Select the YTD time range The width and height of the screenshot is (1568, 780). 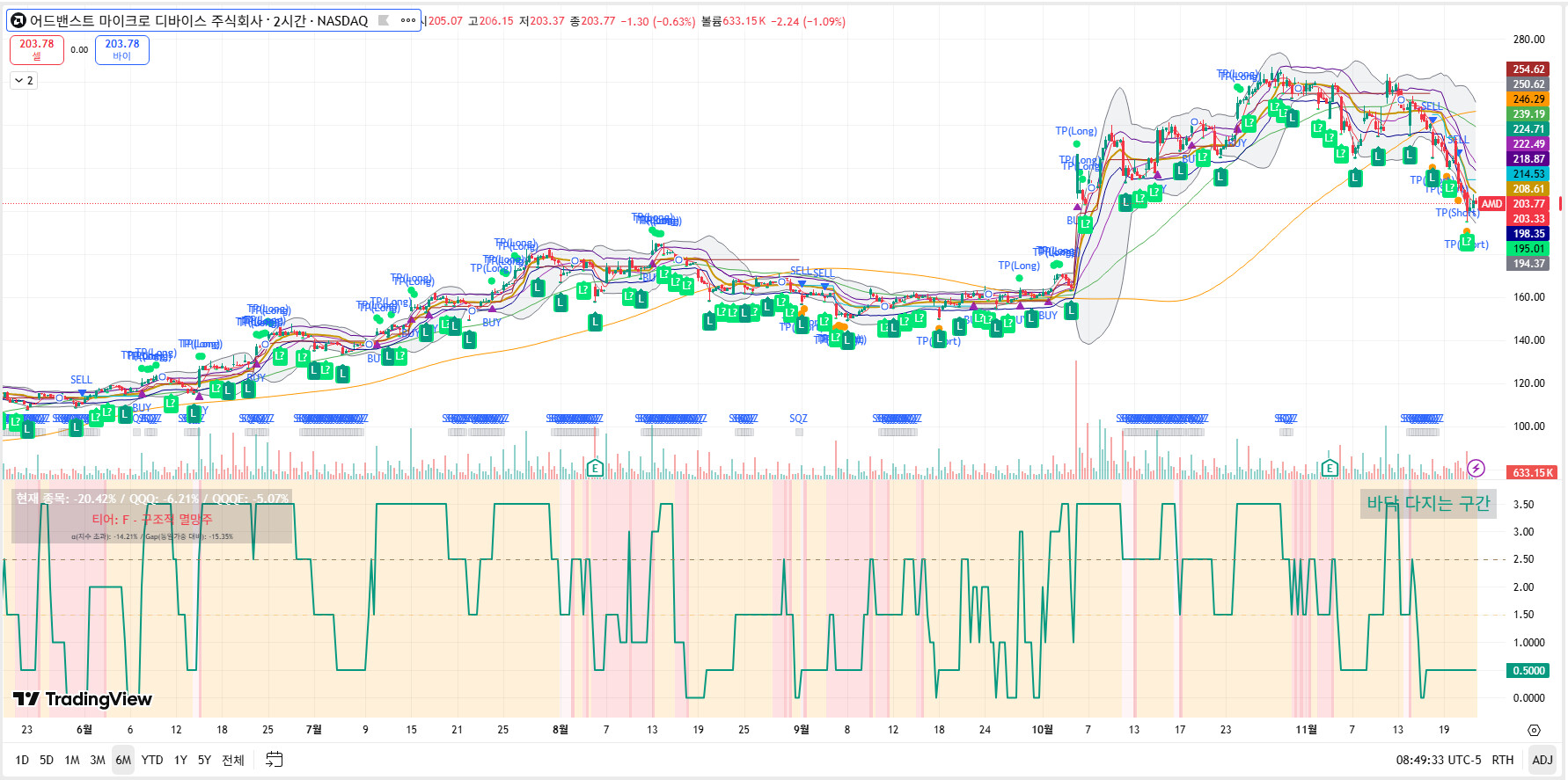click(x=152, y=760)
